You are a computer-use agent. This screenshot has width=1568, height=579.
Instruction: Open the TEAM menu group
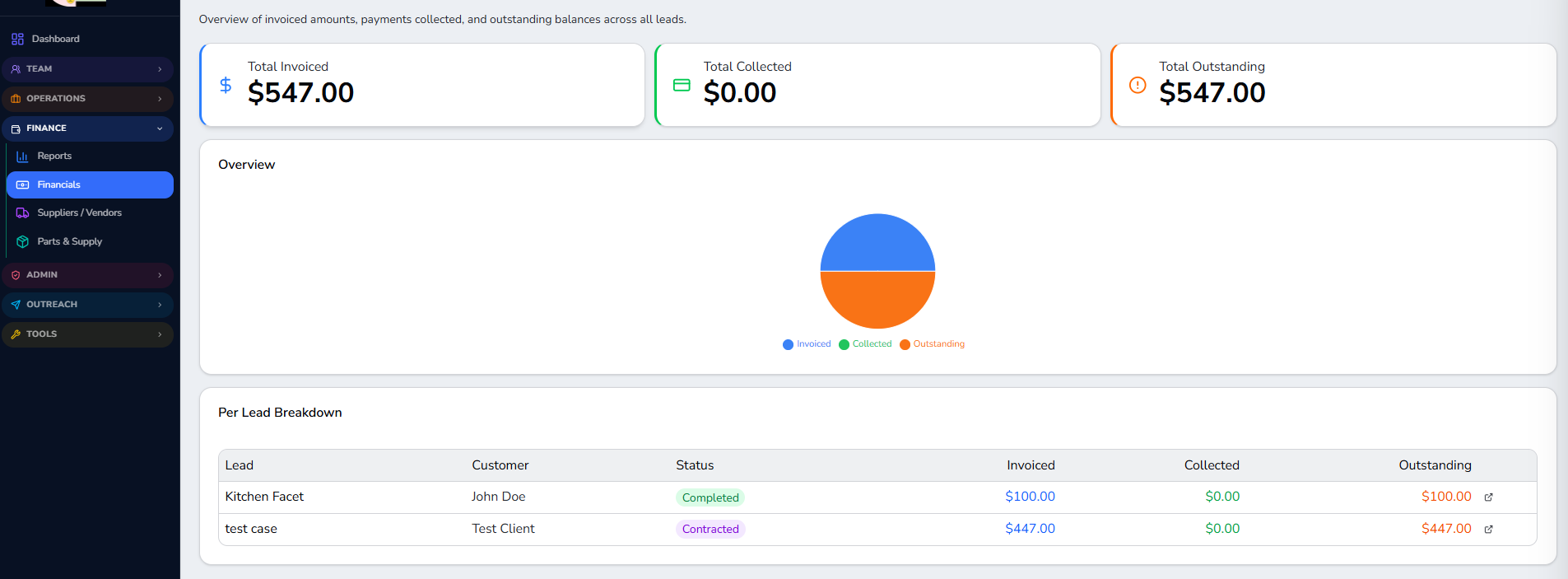point(87,69)
